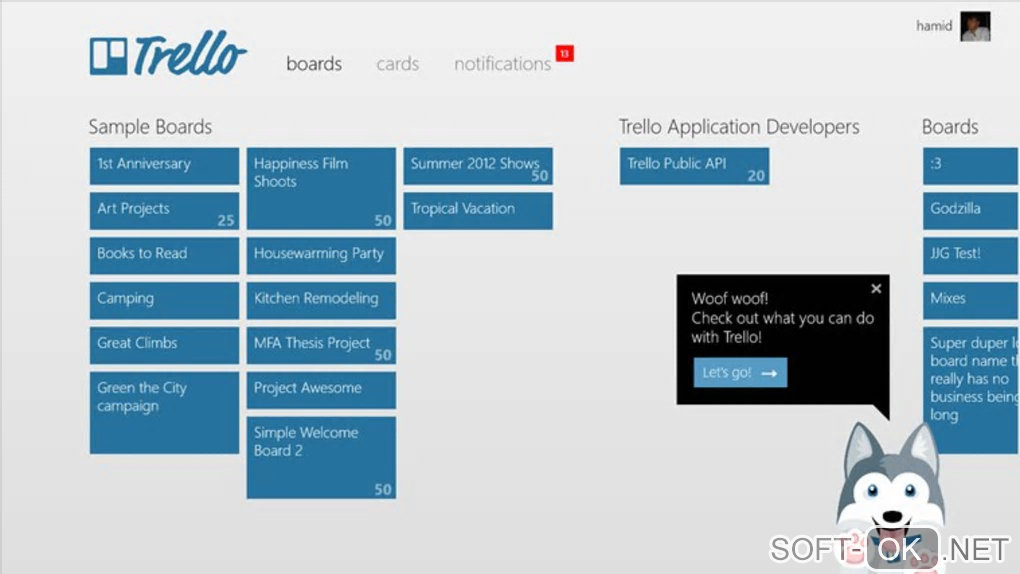Open the Tropical Vacation board

(477, 211)
